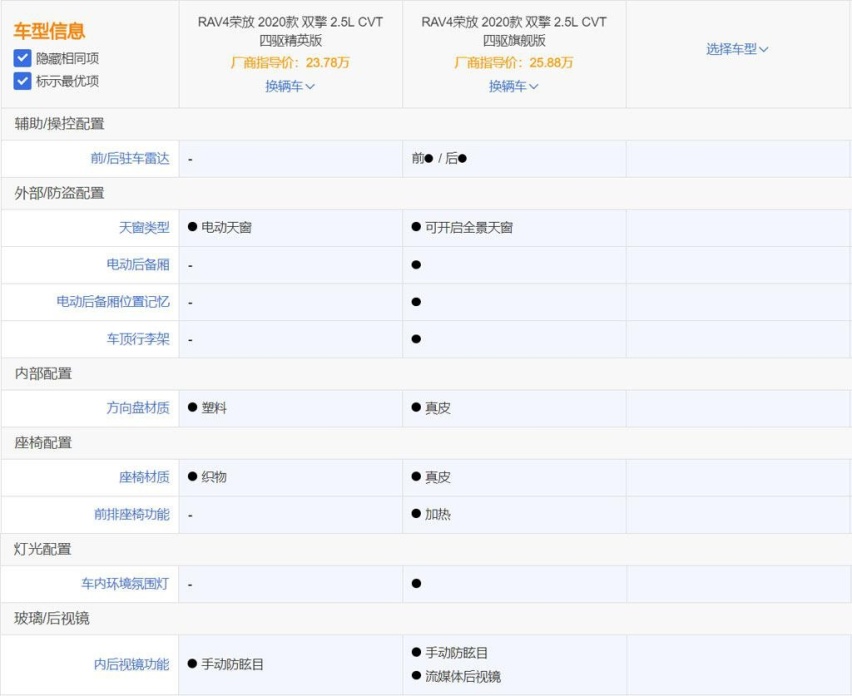
Task: Open the 前排座椅功能 link
Action: 132,513
